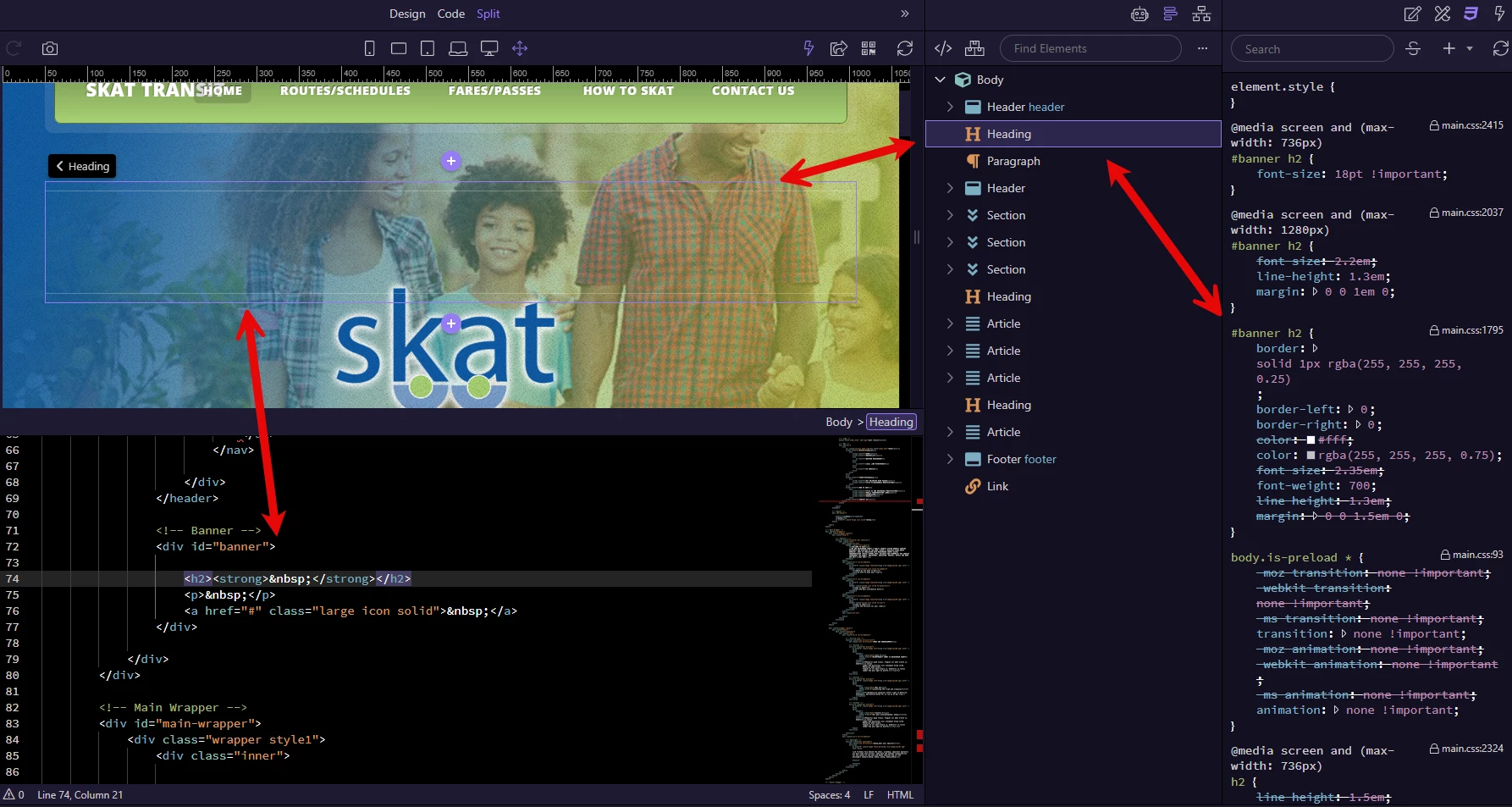This screenshot has height=807, width=1512.
Task: Toggle the desktop monitor device size
Action: 489,48
